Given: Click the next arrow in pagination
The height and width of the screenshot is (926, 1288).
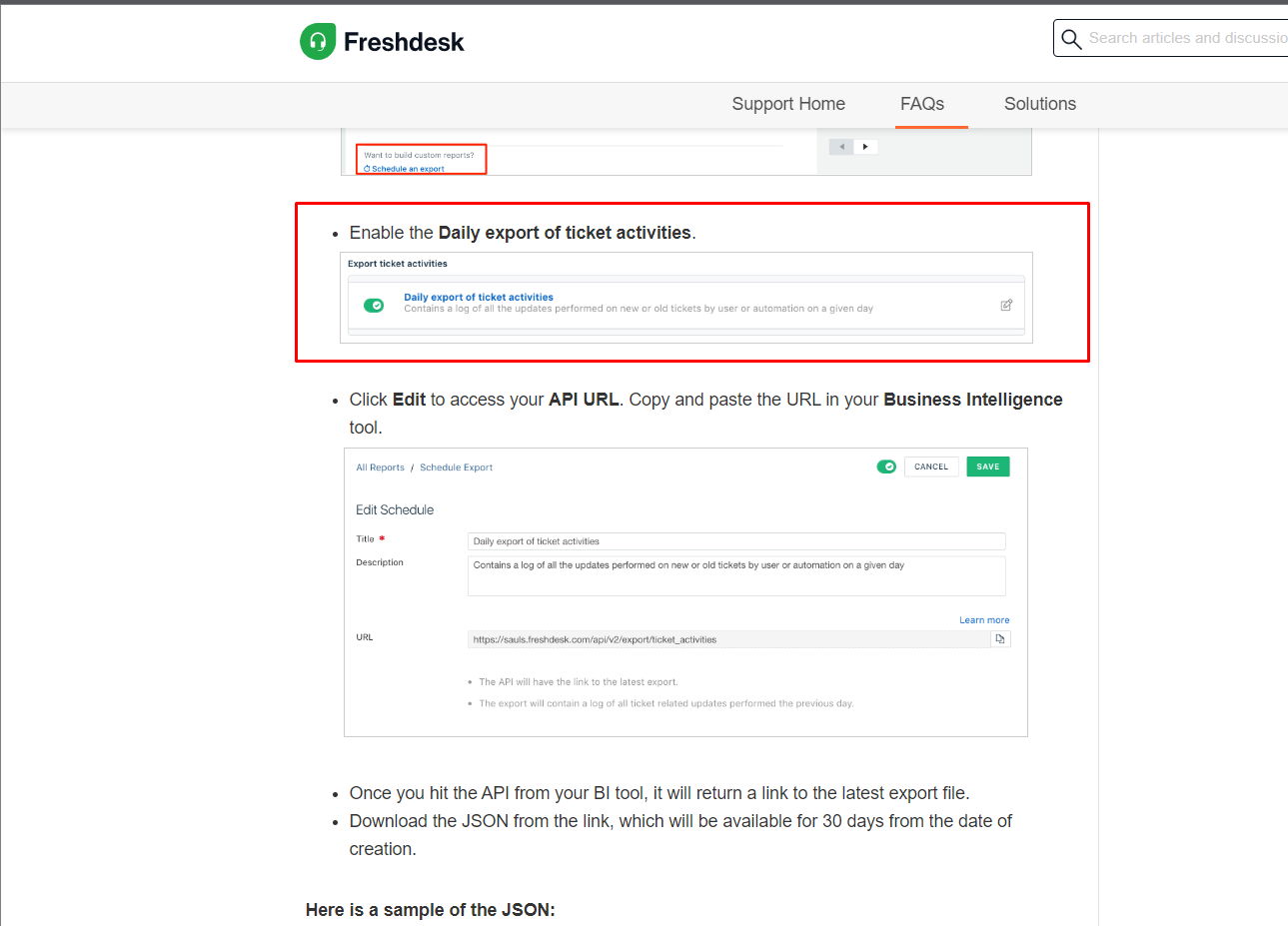Looking at the screenshot, I should coord(865,147).
